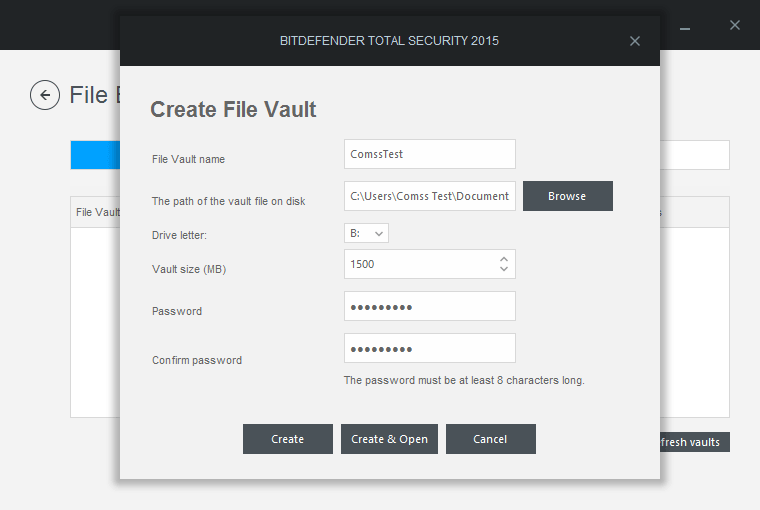Click the back arrow icon beside File heading
760x510 pixels.
click(x=45, y=95)
